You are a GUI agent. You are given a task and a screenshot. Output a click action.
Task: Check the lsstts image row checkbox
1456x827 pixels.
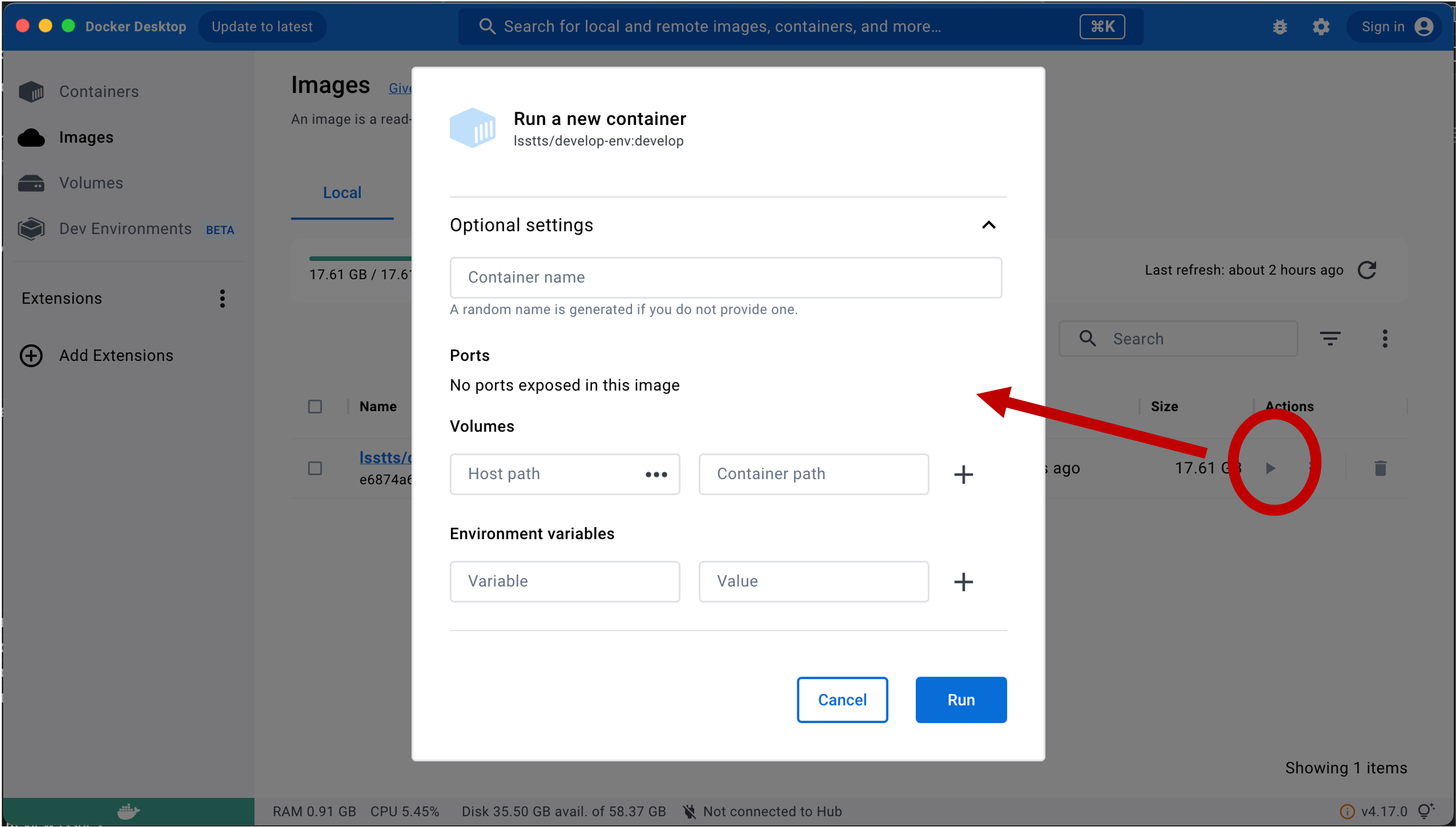tap(315, 468)
